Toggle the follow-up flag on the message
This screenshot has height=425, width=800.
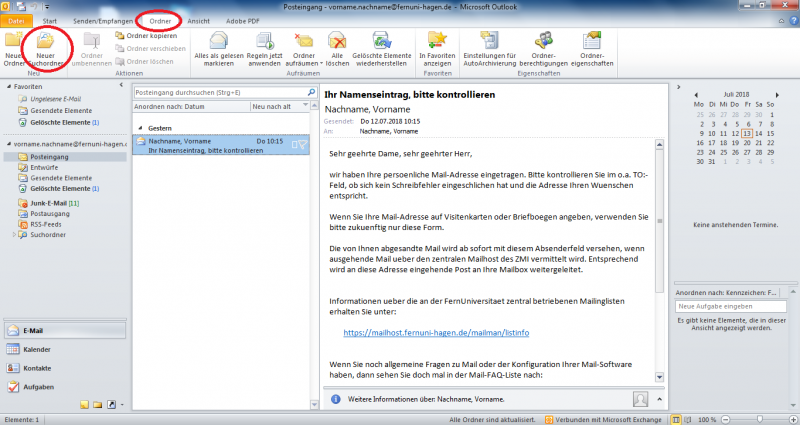click(303, 145)
